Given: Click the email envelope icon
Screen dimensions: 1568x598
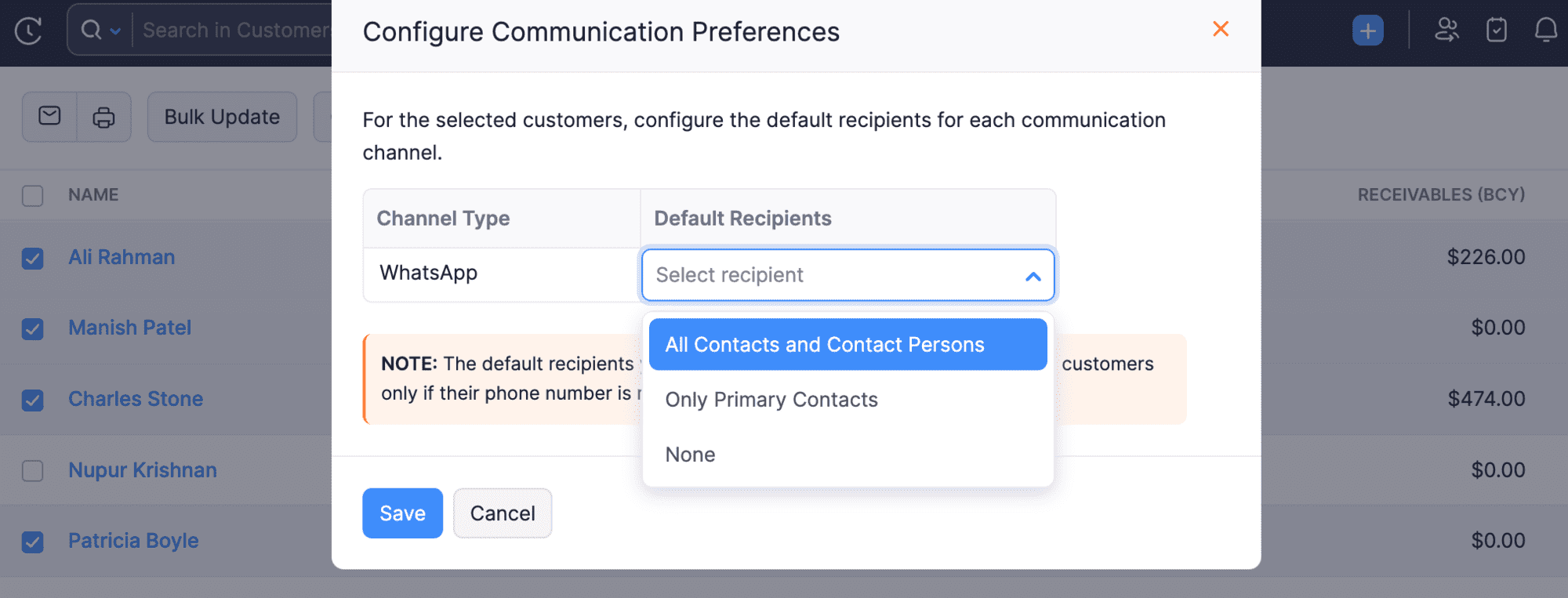Looking at the screenshot, I should [49, 116].
